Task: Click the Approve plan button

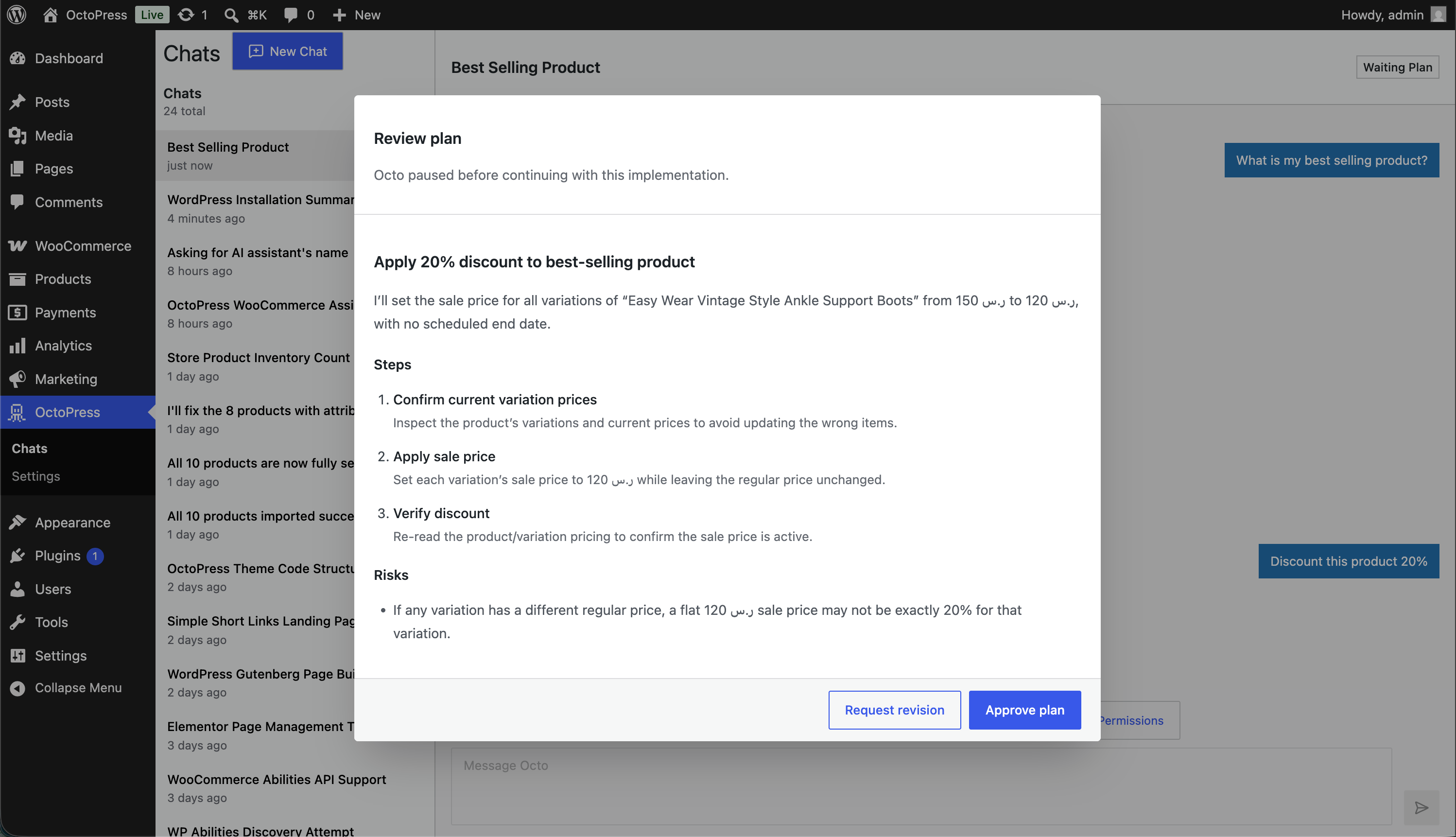Action: coord(1024,709)
